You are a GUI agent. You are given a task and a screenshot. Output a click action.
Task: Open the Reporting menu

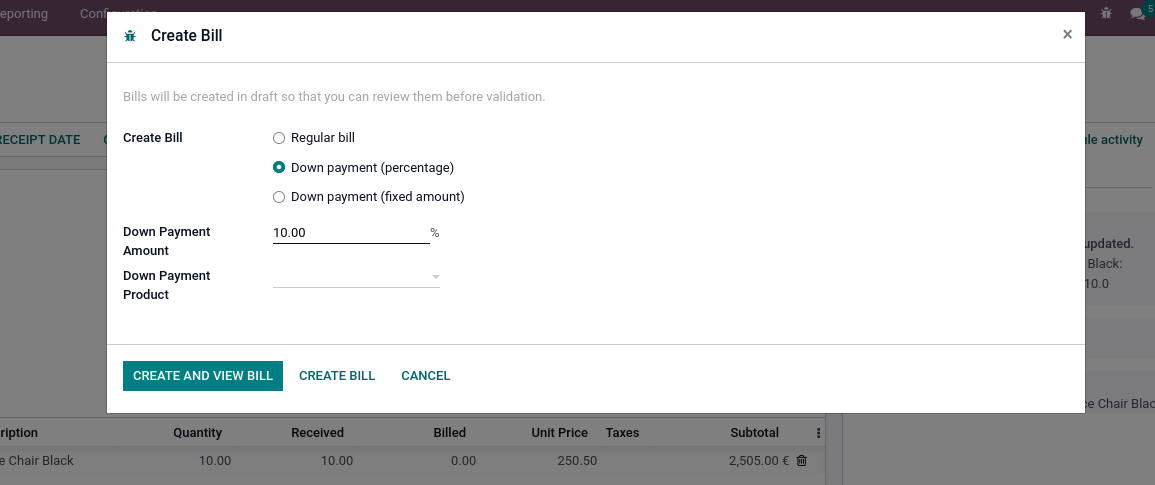24,13
